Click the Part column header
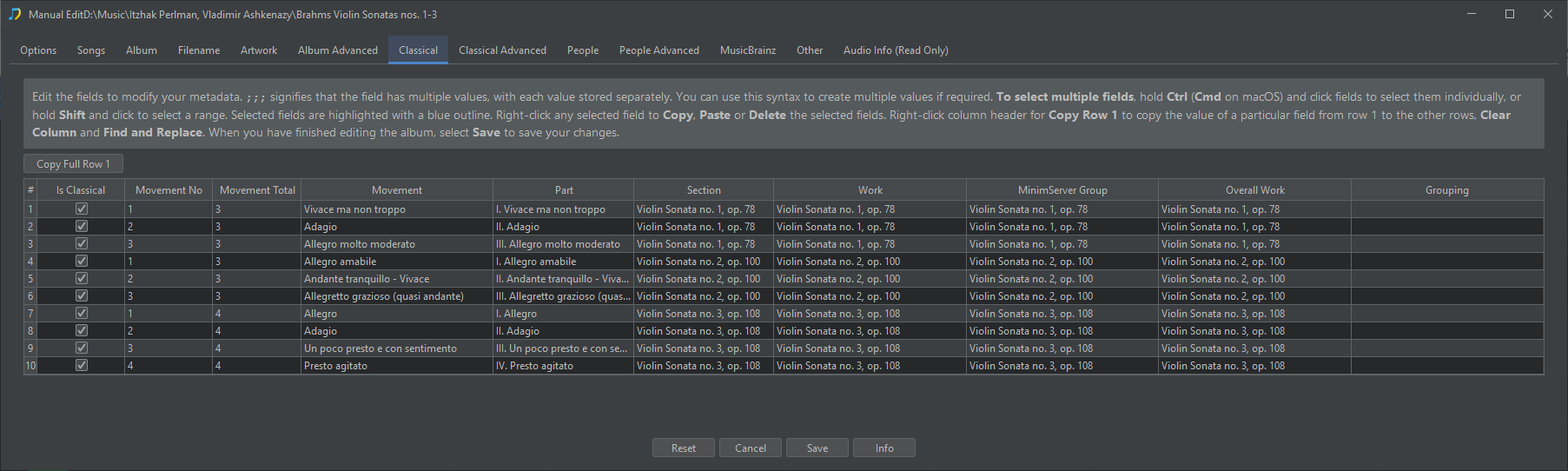Image resolution: width=1568 pixels, height=471 pixels. click(x=564, y=190)
